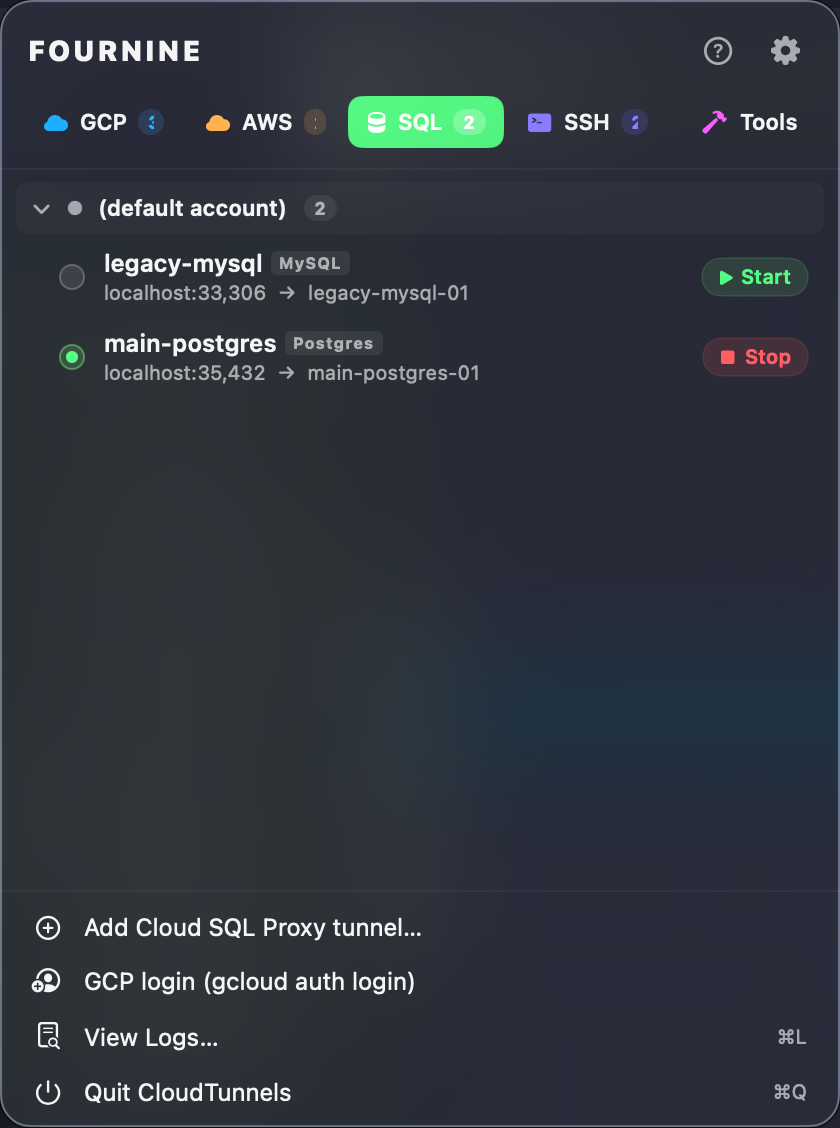Open the Tools tab
The width and height of the screenshot is (840, 1128).
749,123
